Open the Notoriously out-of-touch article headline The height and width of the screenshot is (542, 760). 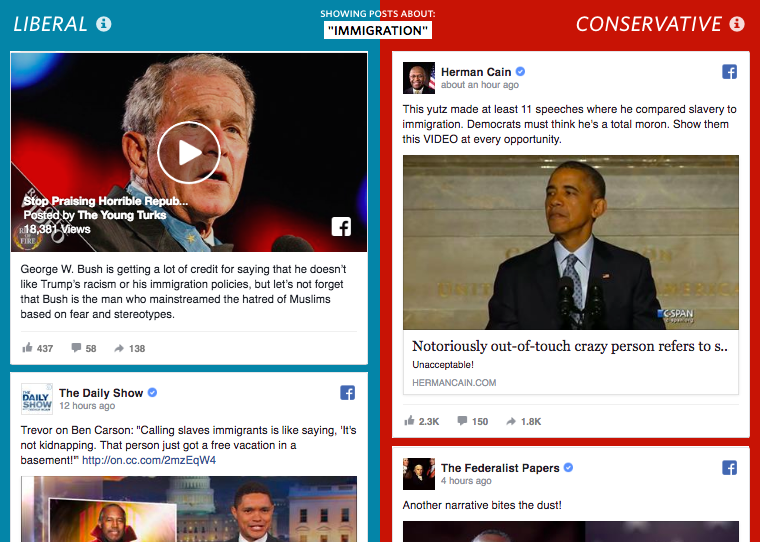[x=570, y=346]
